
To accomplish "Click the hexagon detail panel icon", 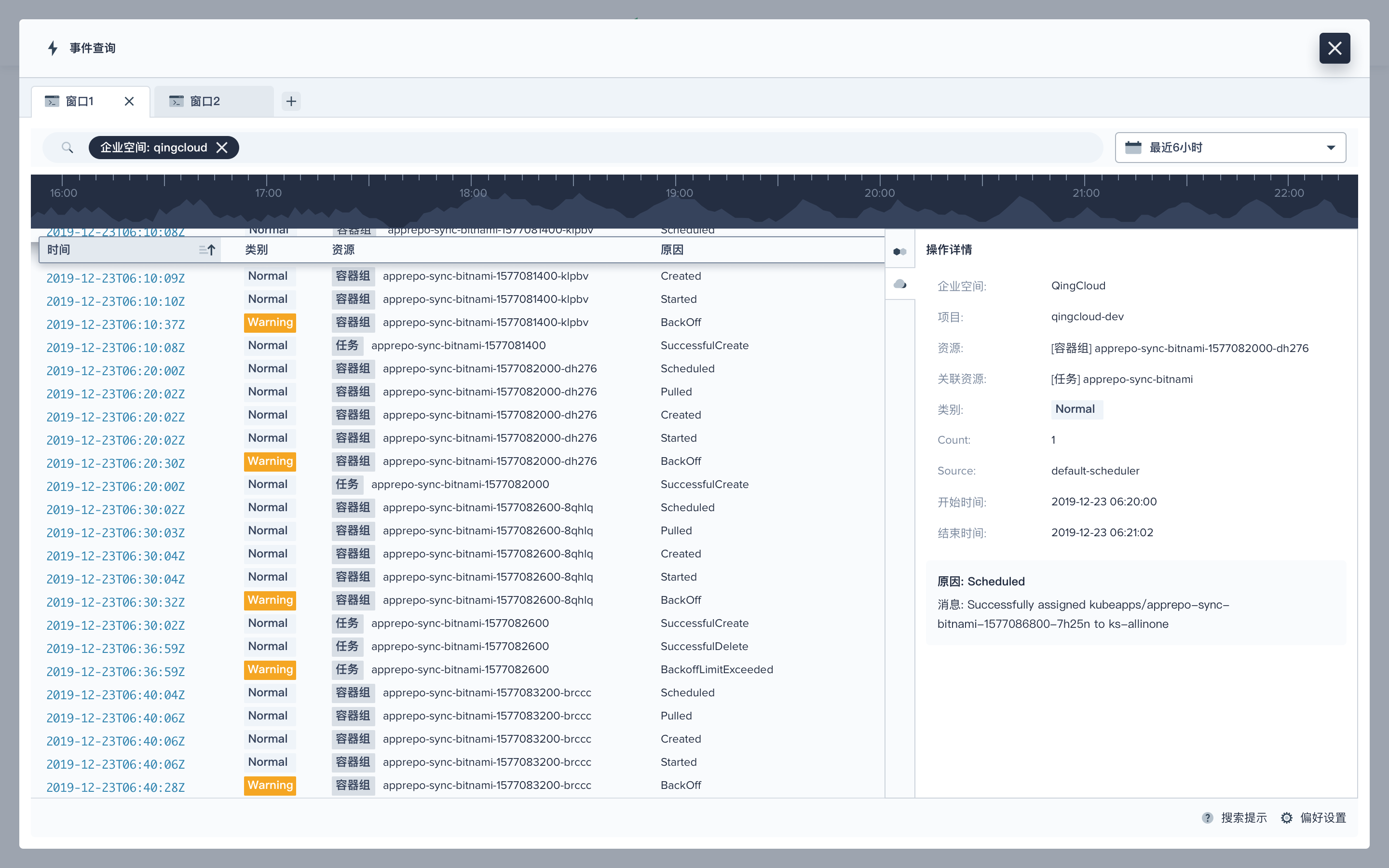I will coord(899,251).
